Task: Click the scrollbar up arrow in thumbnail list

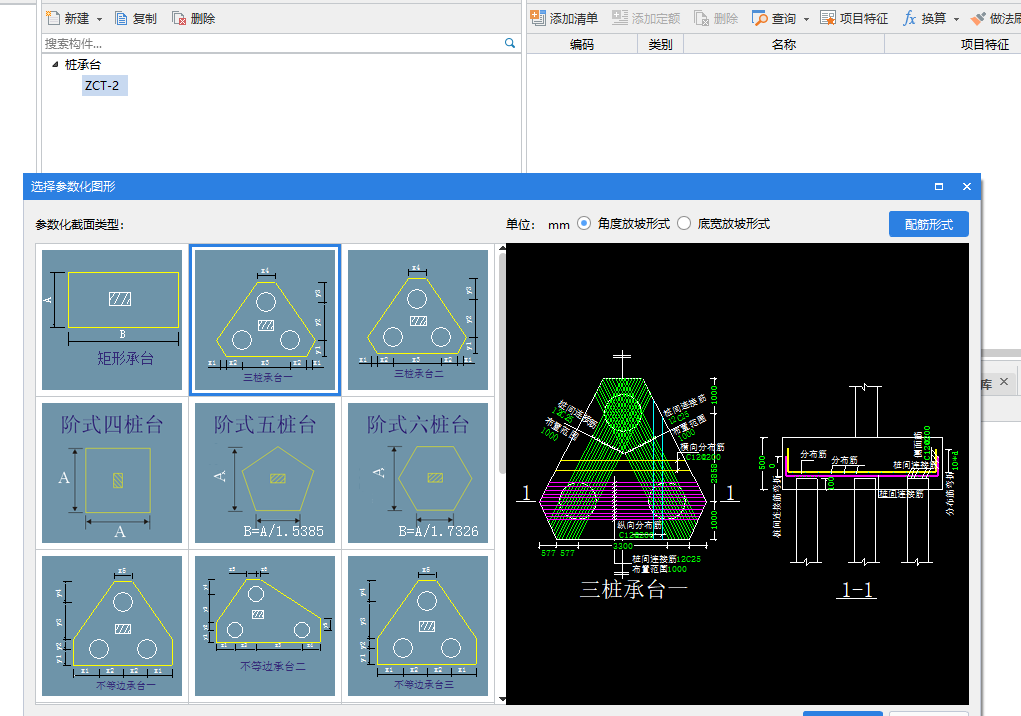Action: 502,248
